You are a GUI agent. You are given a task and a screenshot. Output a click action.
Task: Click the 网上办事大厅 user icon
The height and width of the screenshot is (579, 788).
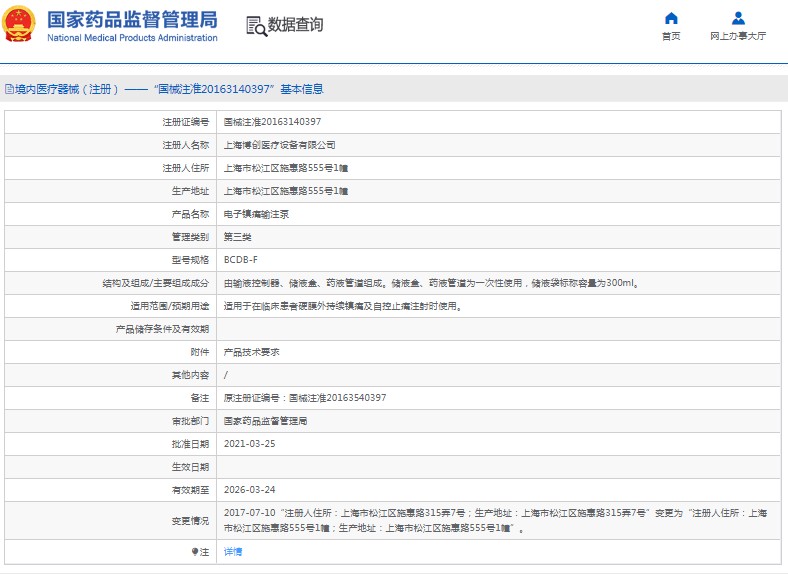coord(738,18)
